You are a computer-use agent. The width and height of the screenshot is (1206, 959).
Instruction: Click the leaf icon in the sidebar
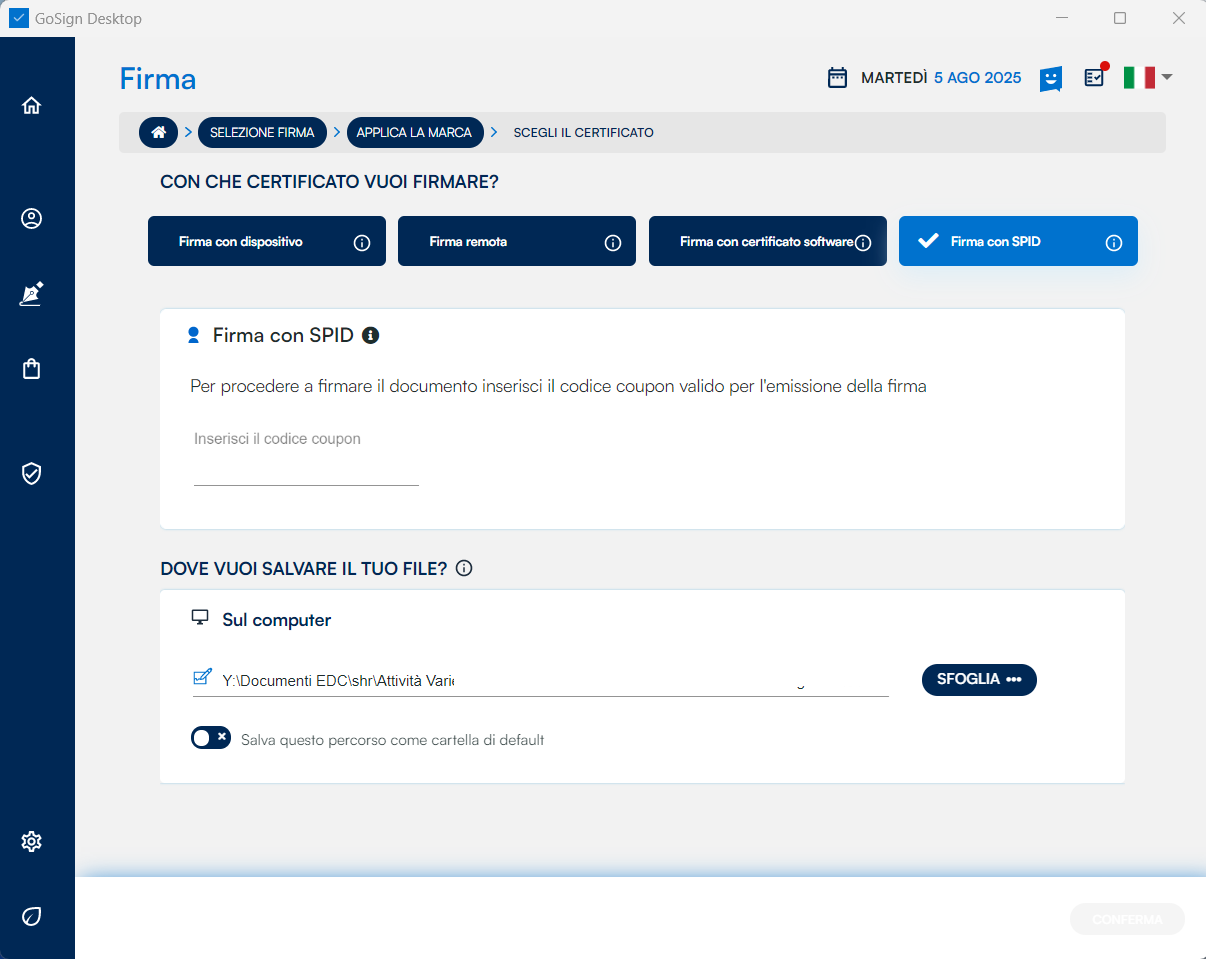click(x=31, y=916)
